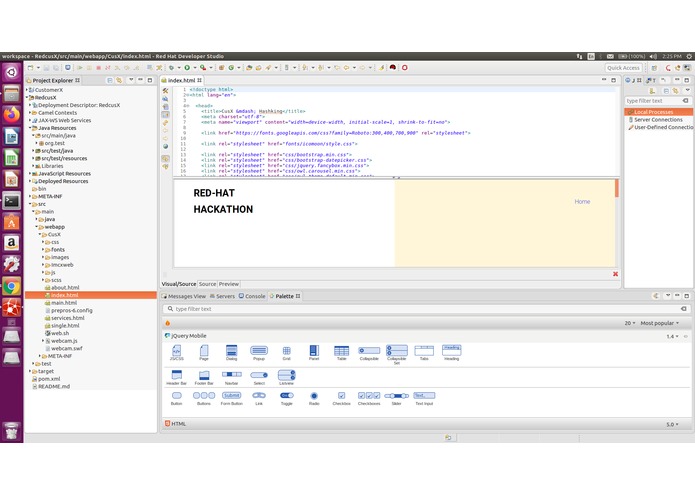
Task: Click Collapse All in Project Explorer
Action: pos(109,80)
